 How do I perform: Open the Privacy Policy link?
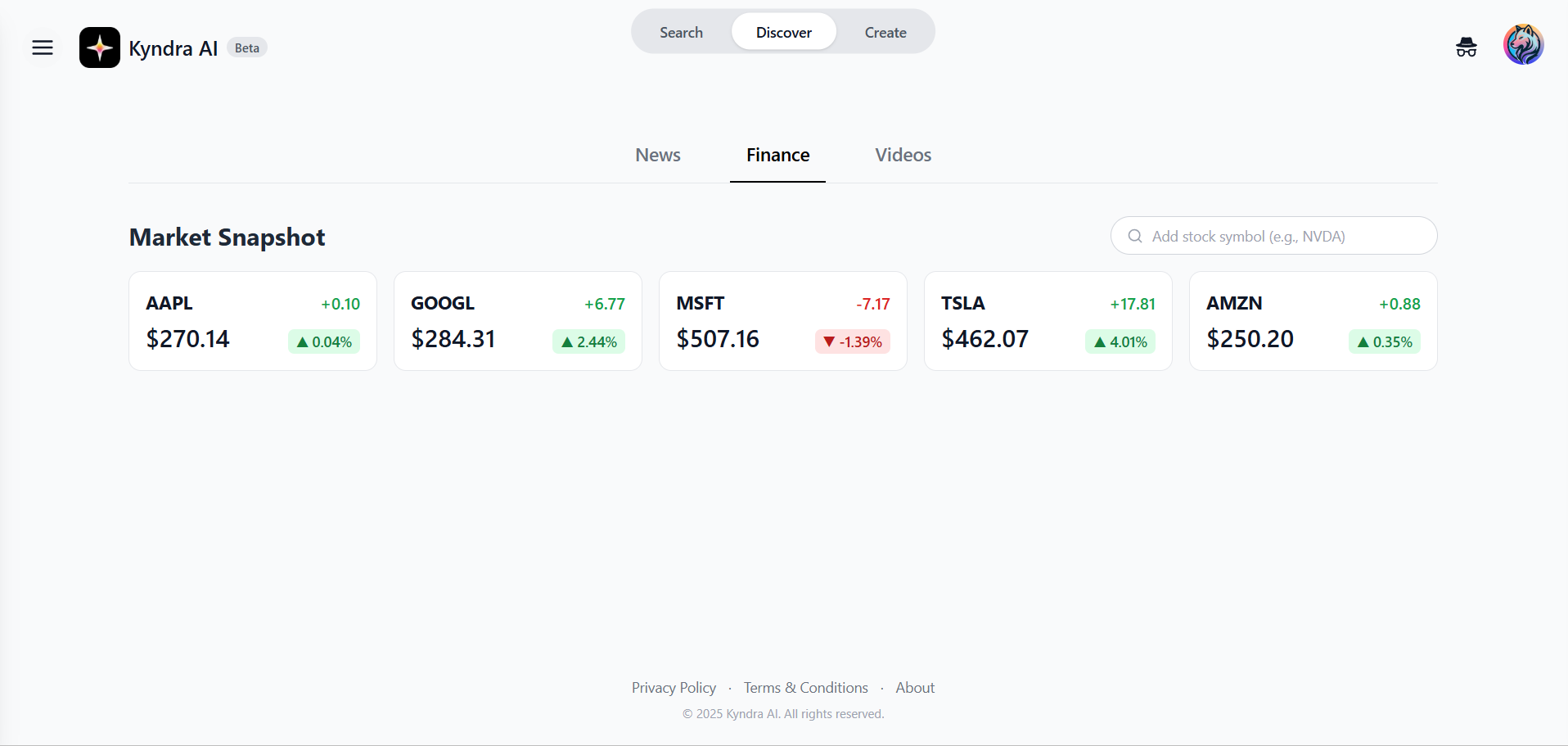(674, 688)
